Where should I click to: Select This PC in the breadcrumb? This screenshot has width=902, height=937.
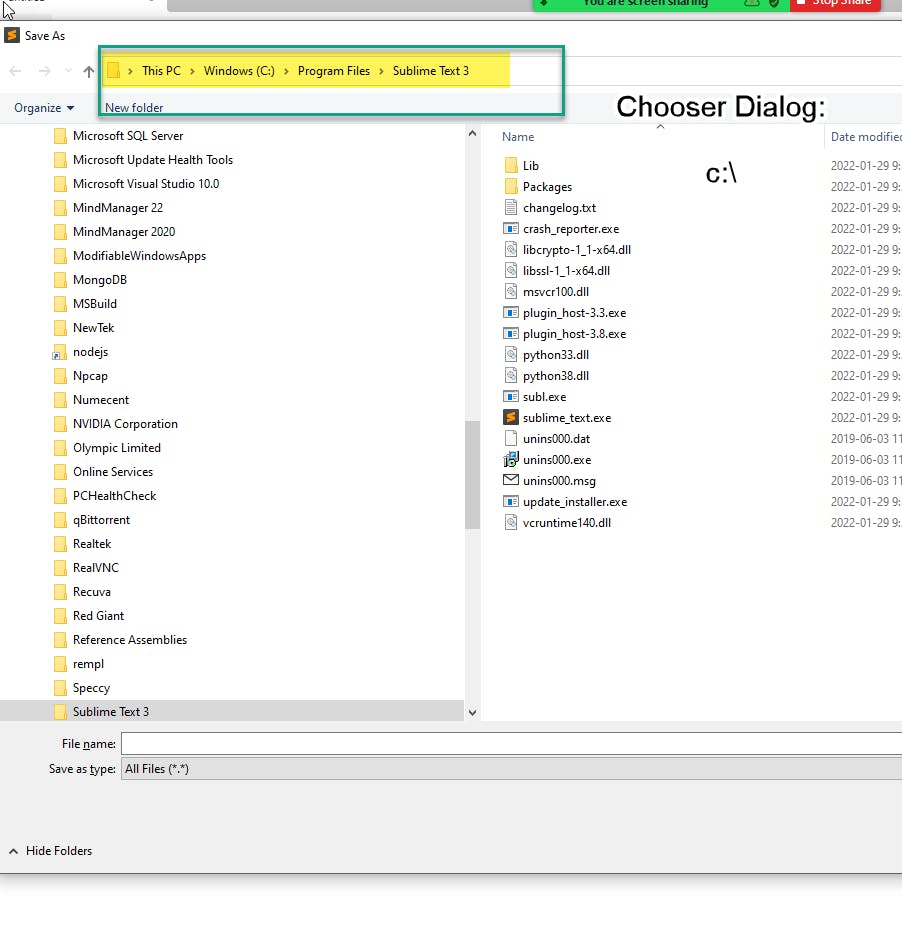point(161,71)
